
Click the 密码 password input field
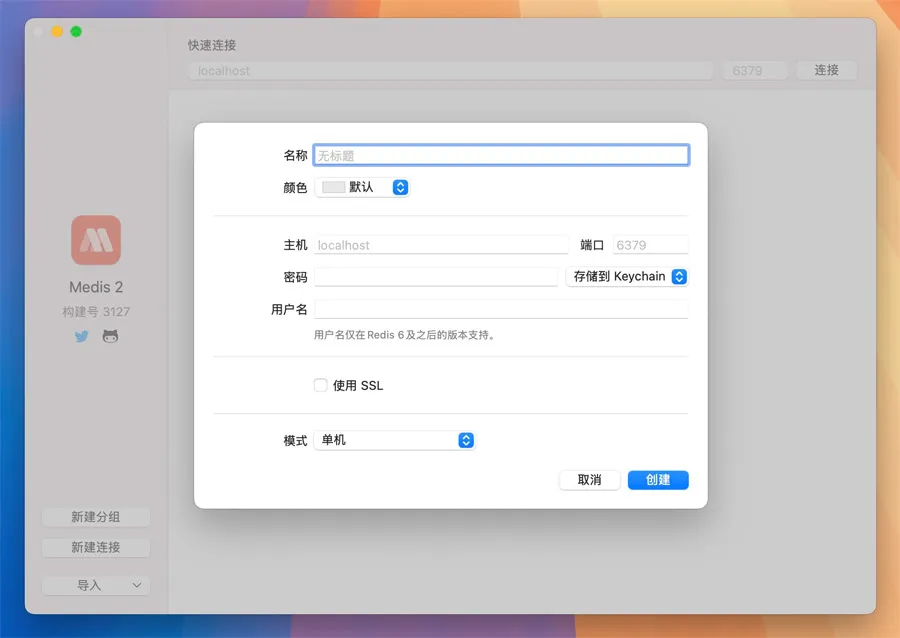(436, 277)
